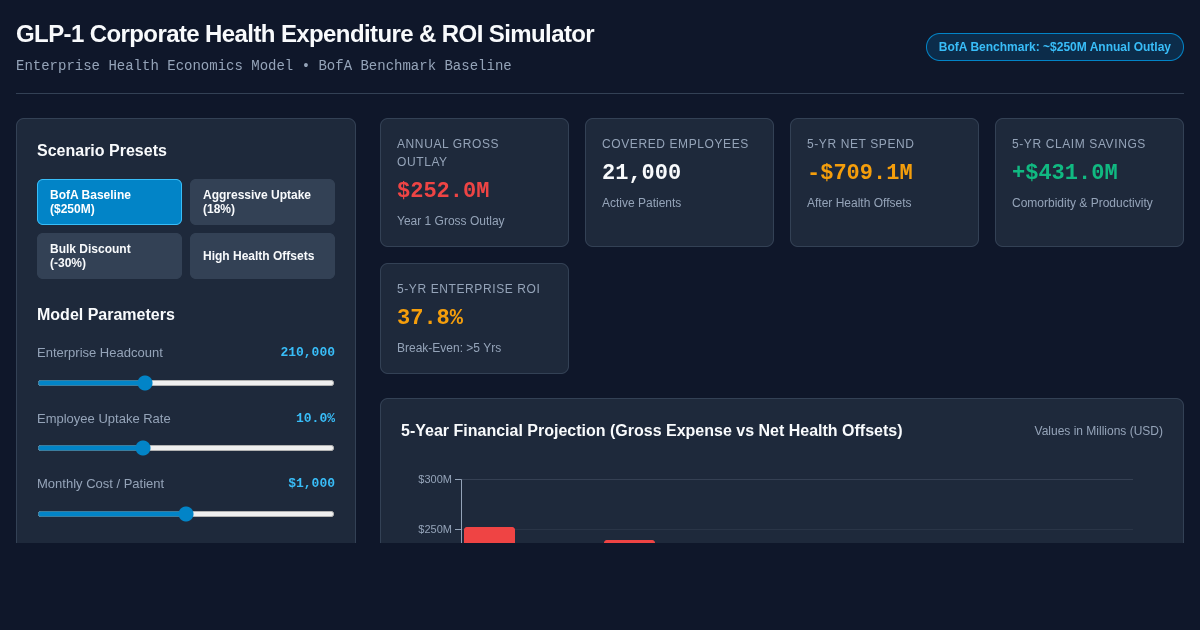Click the 21,000 covered employees figure
The image size is (1200, 630).
[x=641, y=173]
